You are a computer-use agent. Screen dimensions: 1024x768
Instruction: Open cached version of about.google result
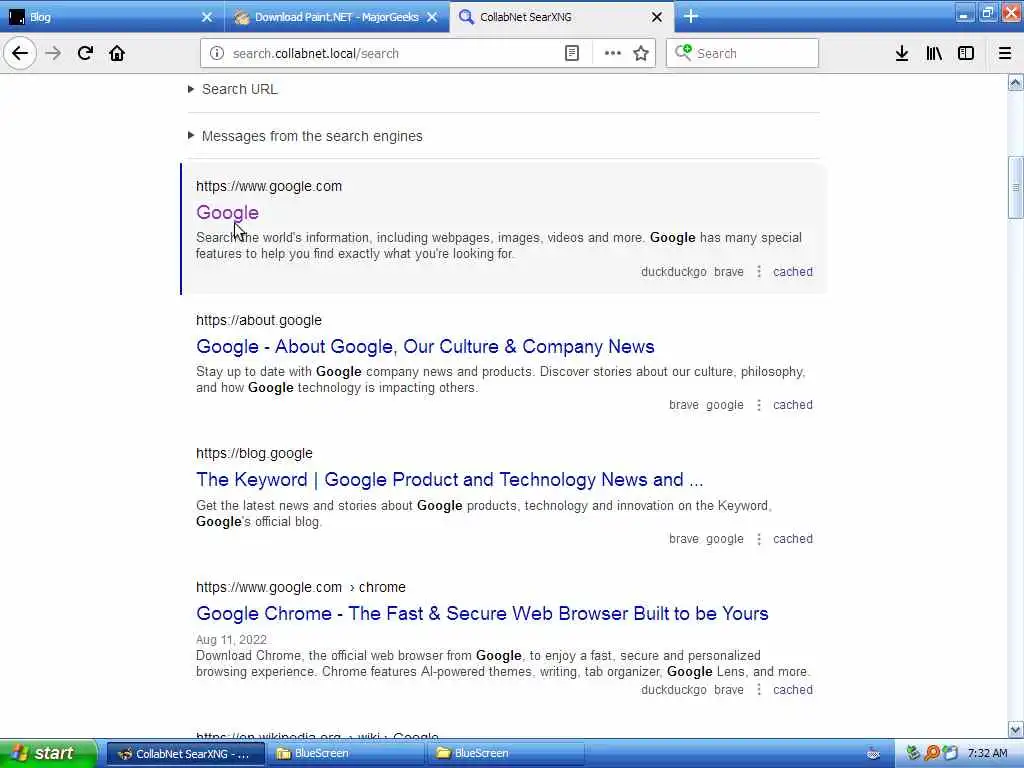[793, 405]
